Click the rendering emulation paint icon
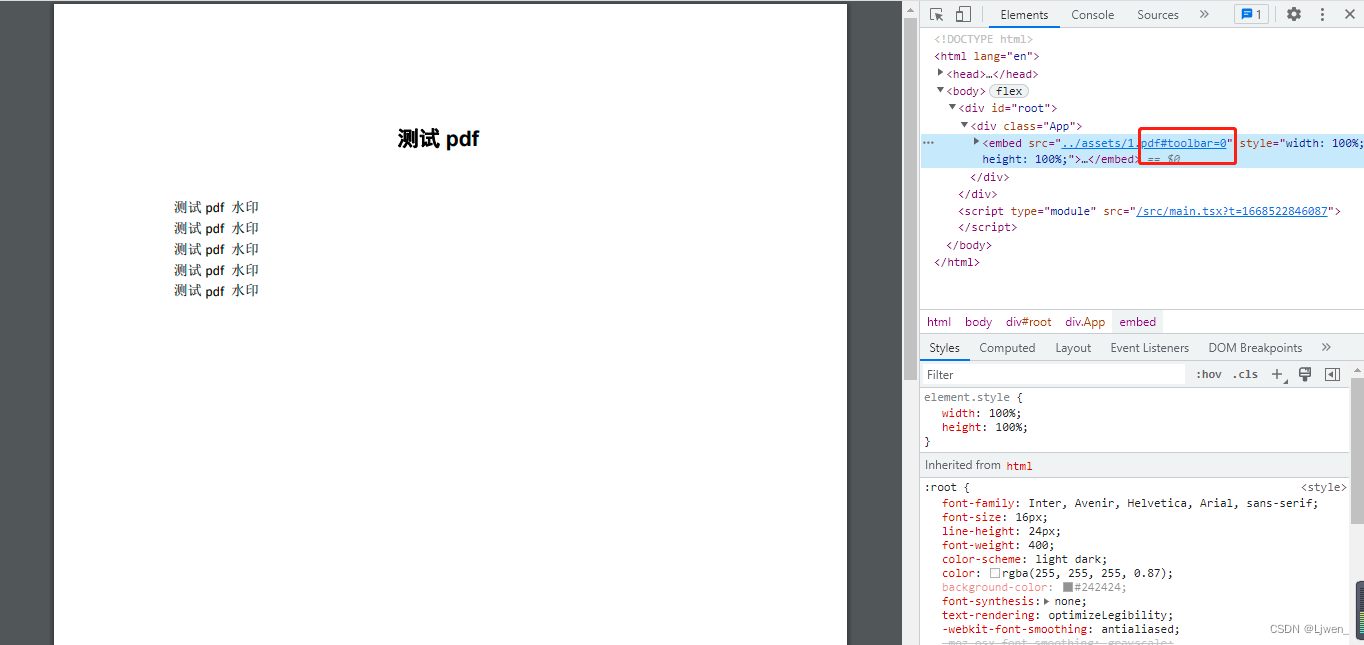1364x645 pixels. click(x=1304, y=374)
